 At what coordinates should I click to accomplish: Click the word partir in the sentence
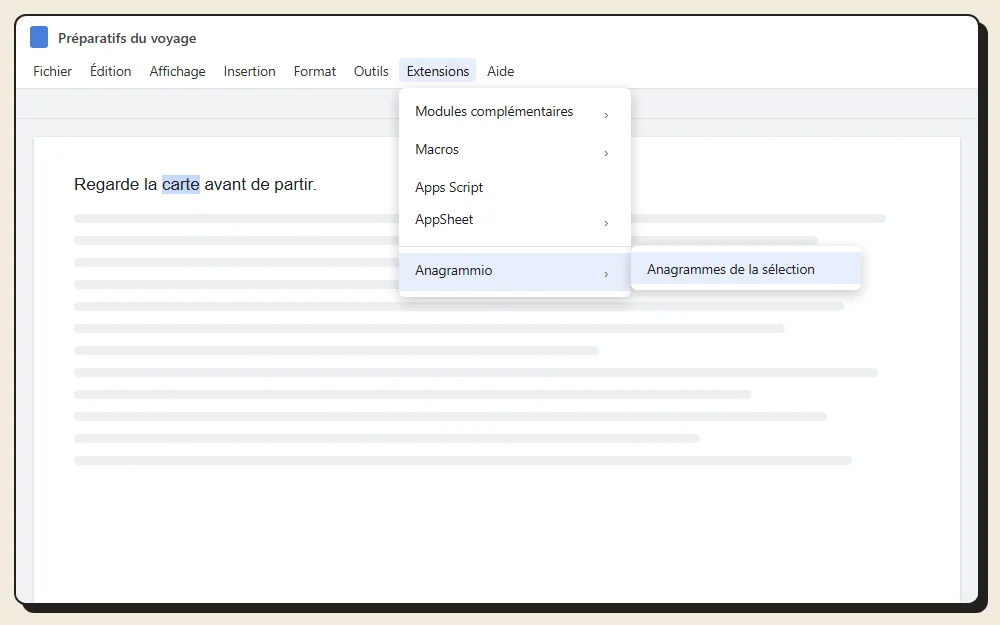[294, 184]
